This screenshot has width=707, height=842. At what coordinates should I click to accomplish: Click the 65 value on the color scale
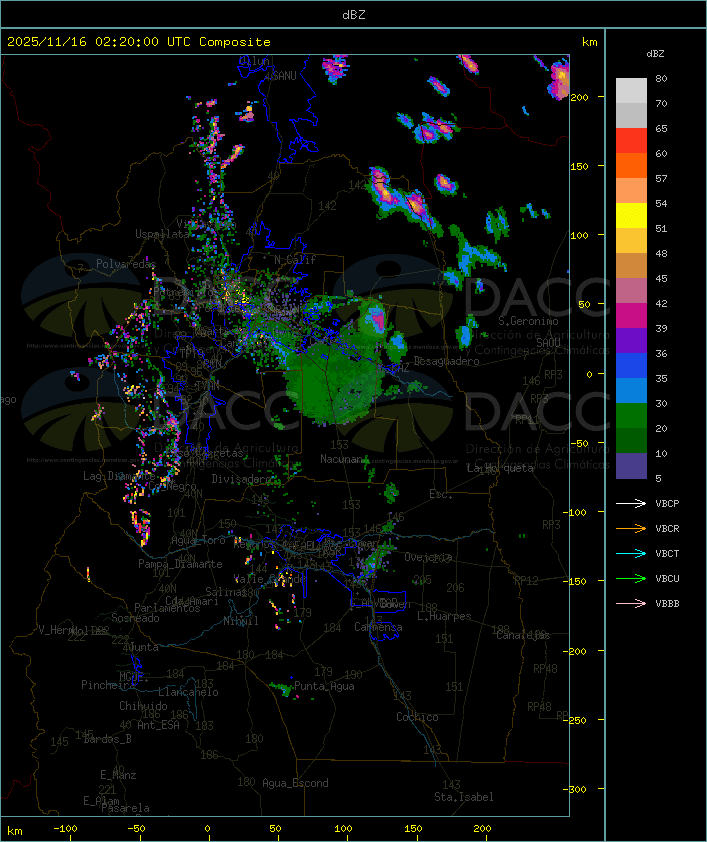[661, 128]
